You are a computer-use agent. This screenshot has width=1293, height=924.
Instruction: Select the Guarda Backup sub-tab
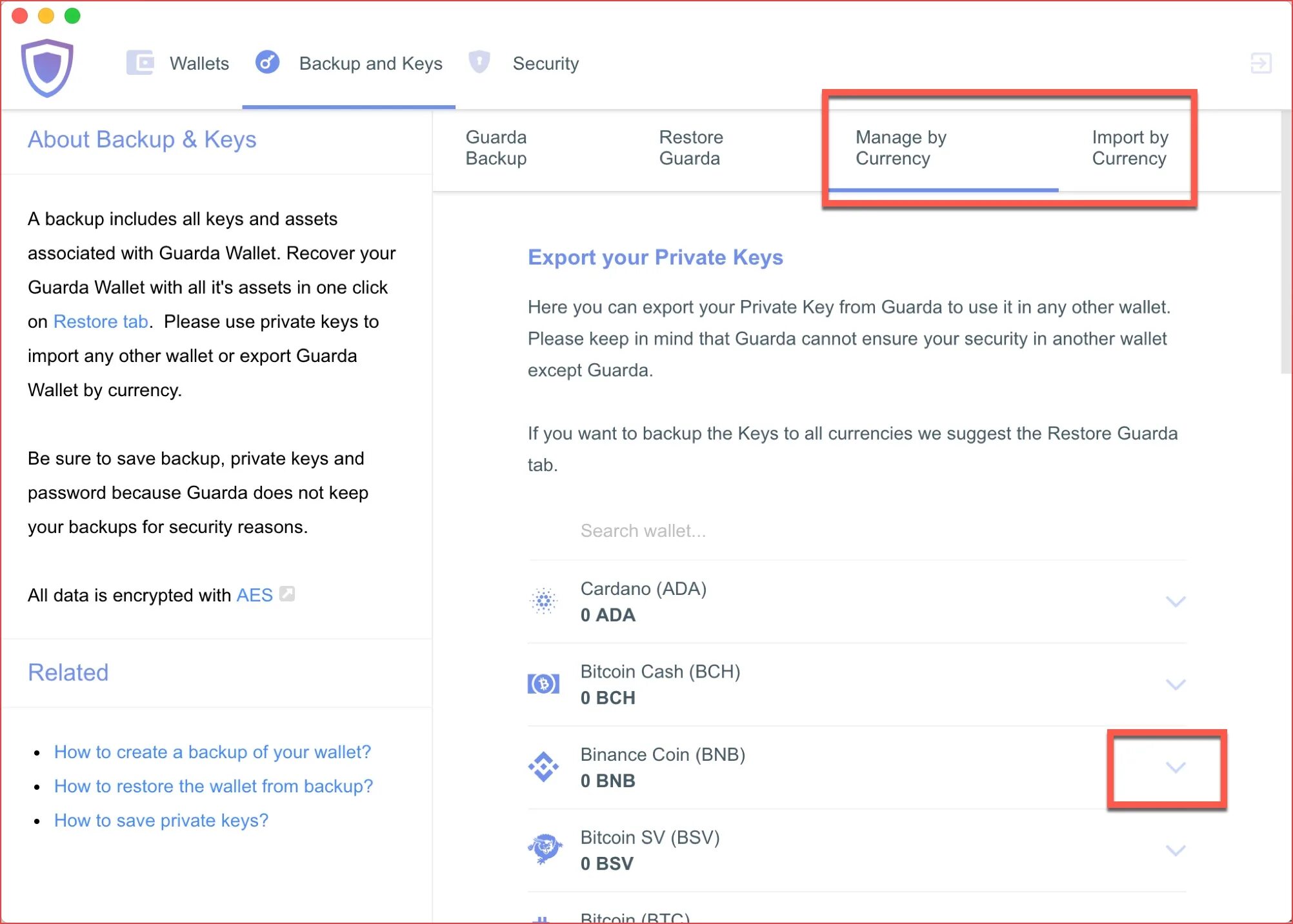coord(496,148)
